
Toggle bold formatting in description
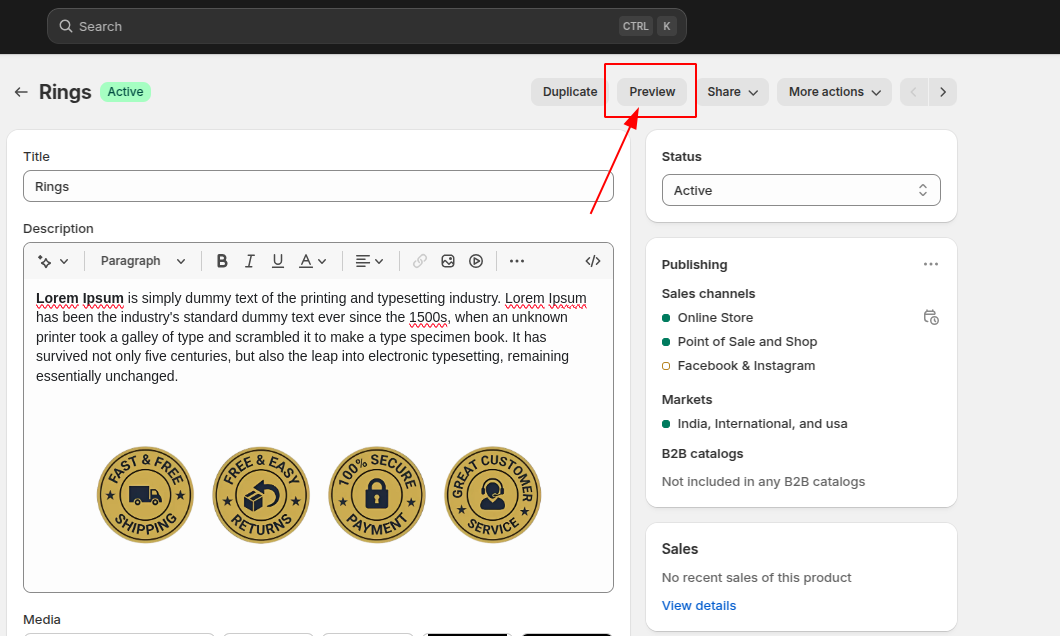click(x=222, y=261)
